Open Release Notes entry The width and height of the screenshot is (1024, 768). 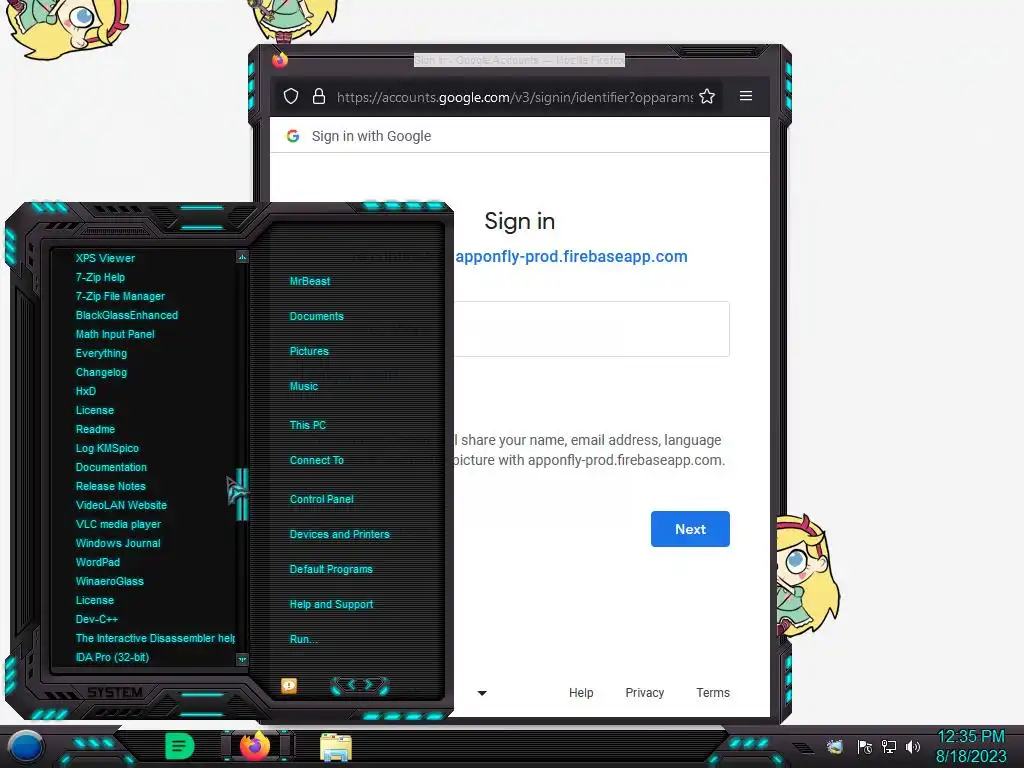tap(110, 486)
